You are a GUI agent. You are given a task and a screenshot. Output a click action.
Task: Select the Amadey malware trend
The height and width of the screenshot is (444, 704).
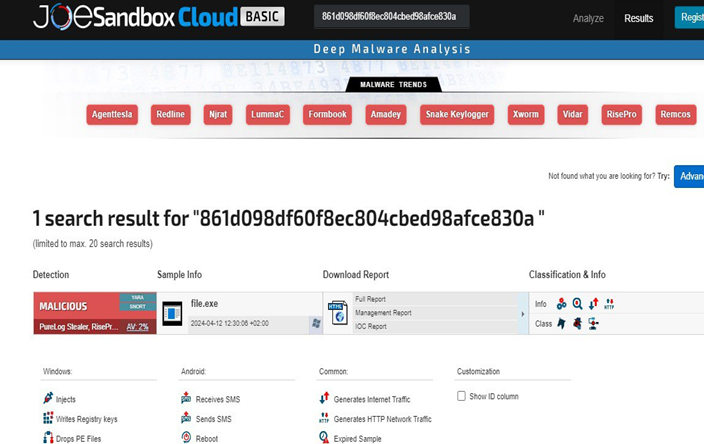(386, 114)
